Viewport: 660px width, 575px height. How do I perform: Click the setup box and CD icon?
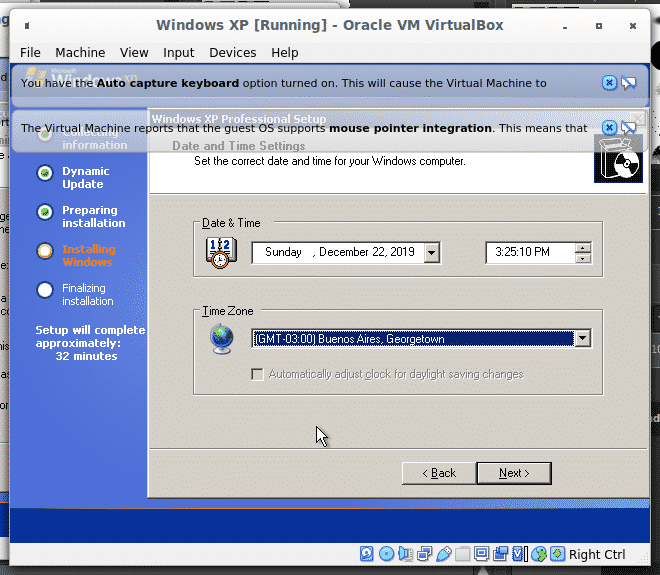[x=618, y=159]
